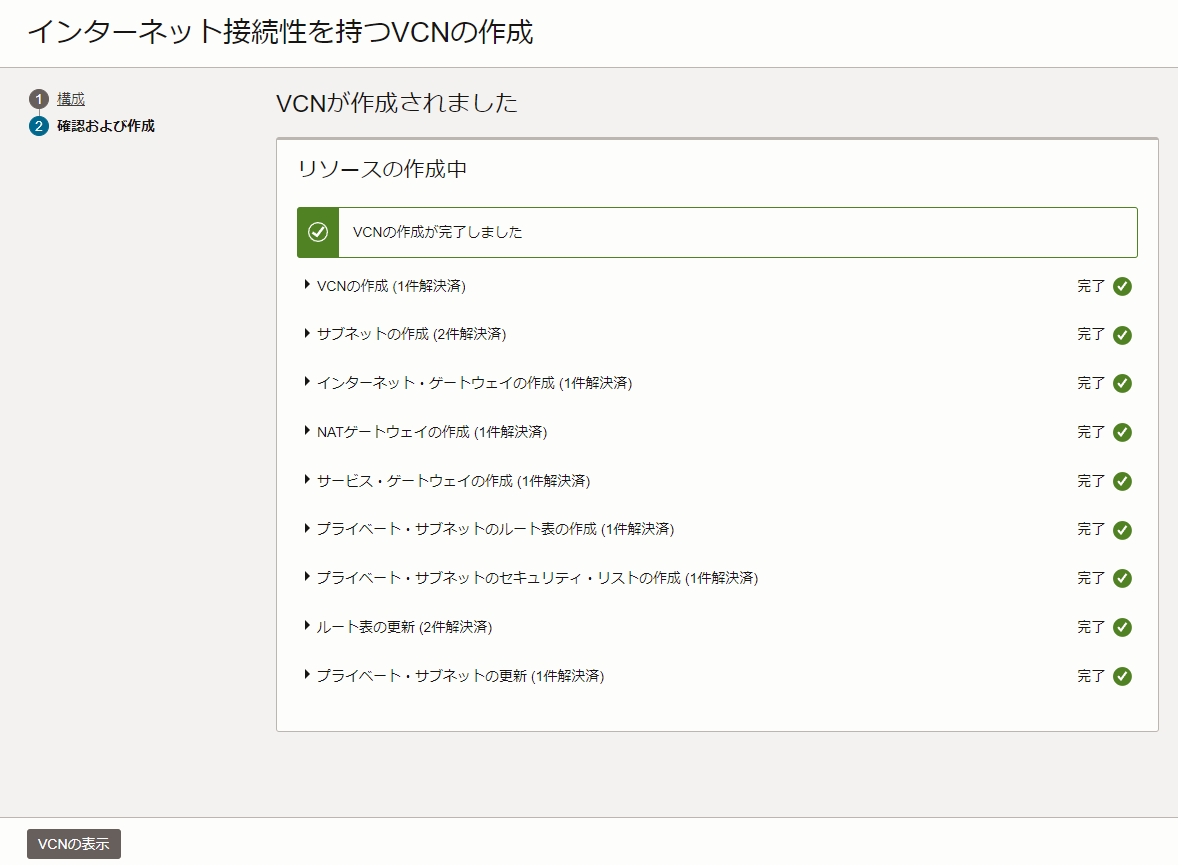Click プライベート・サブネットのルート表の作成 text

[457, 529]
